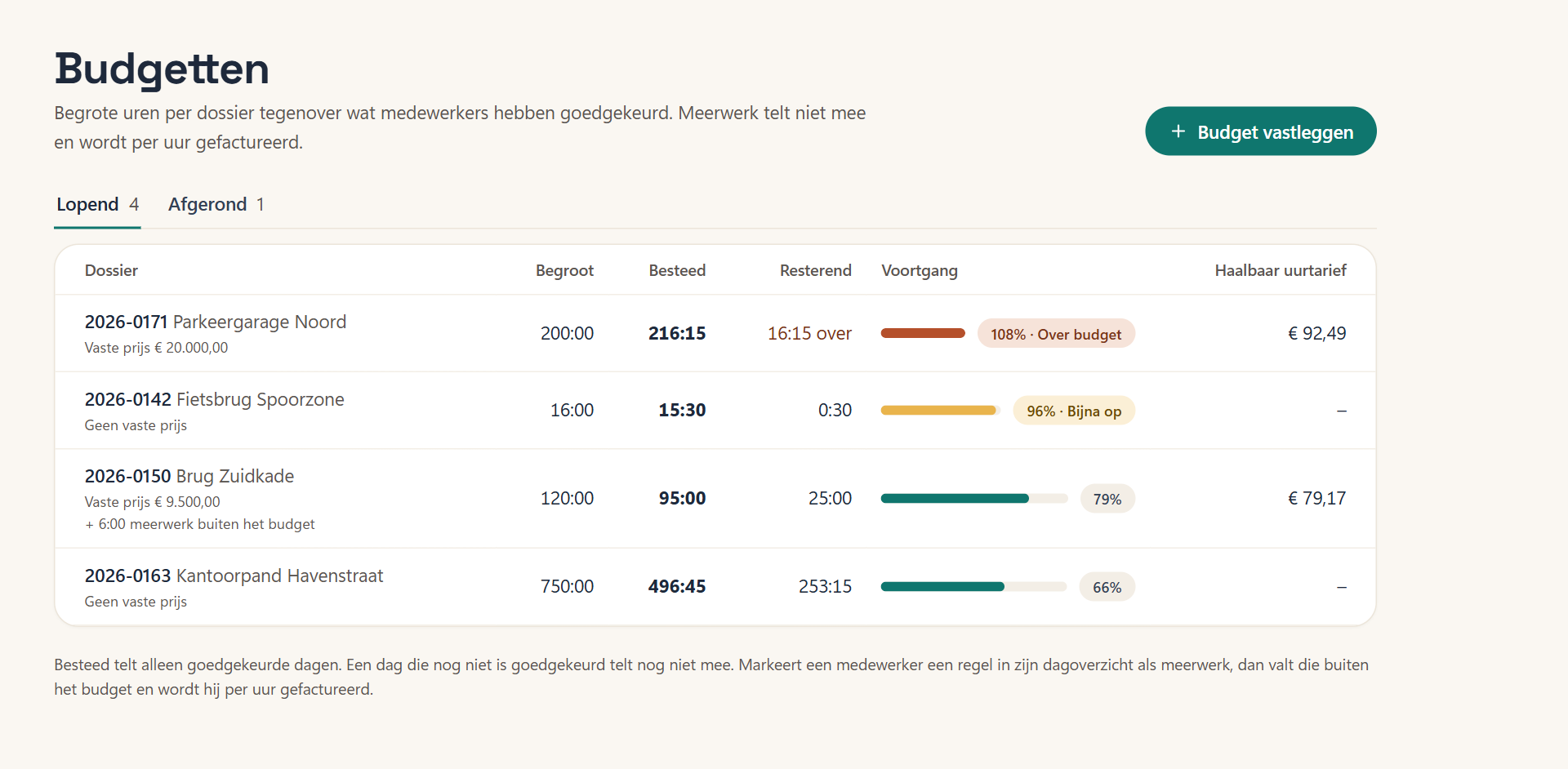Open dossier 2026-0163 Kantoorpand Havenstraat

coord(234,576)
